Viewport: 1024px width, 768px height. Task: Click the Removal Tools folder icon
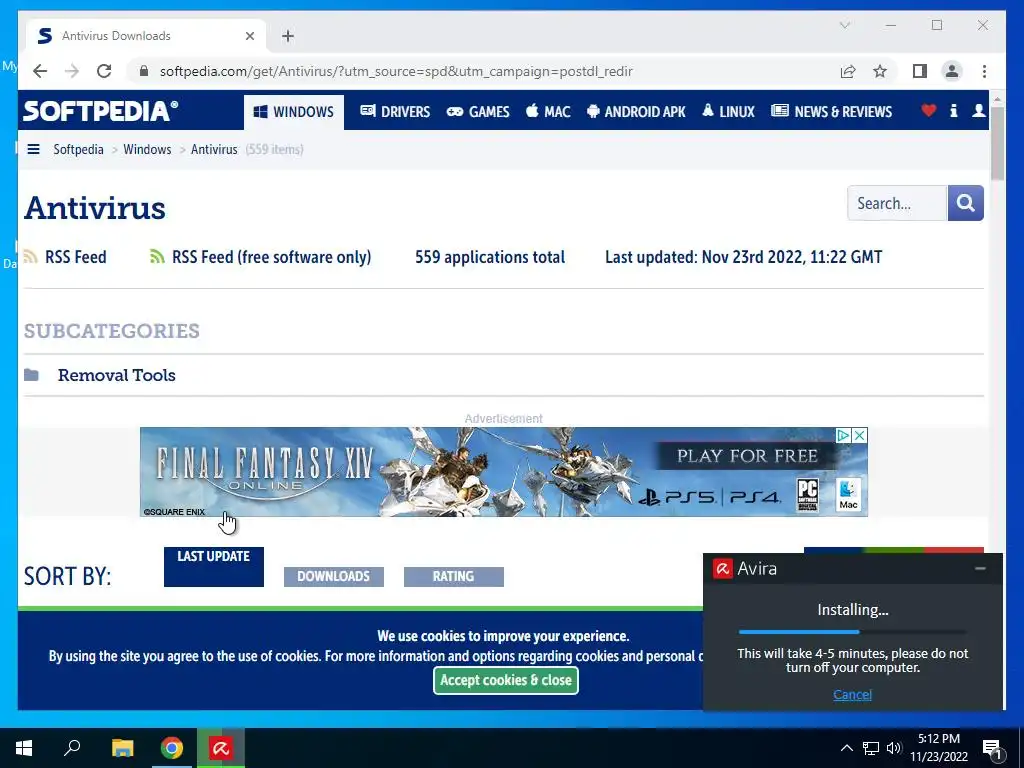tap(31, 375)
